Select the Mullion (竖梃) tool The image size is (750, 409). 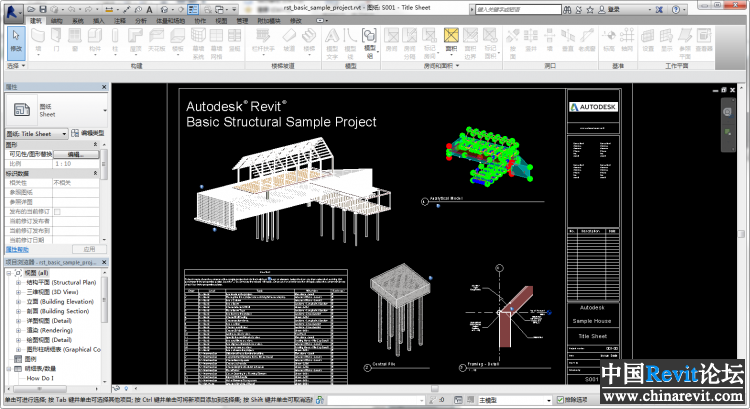234,41
